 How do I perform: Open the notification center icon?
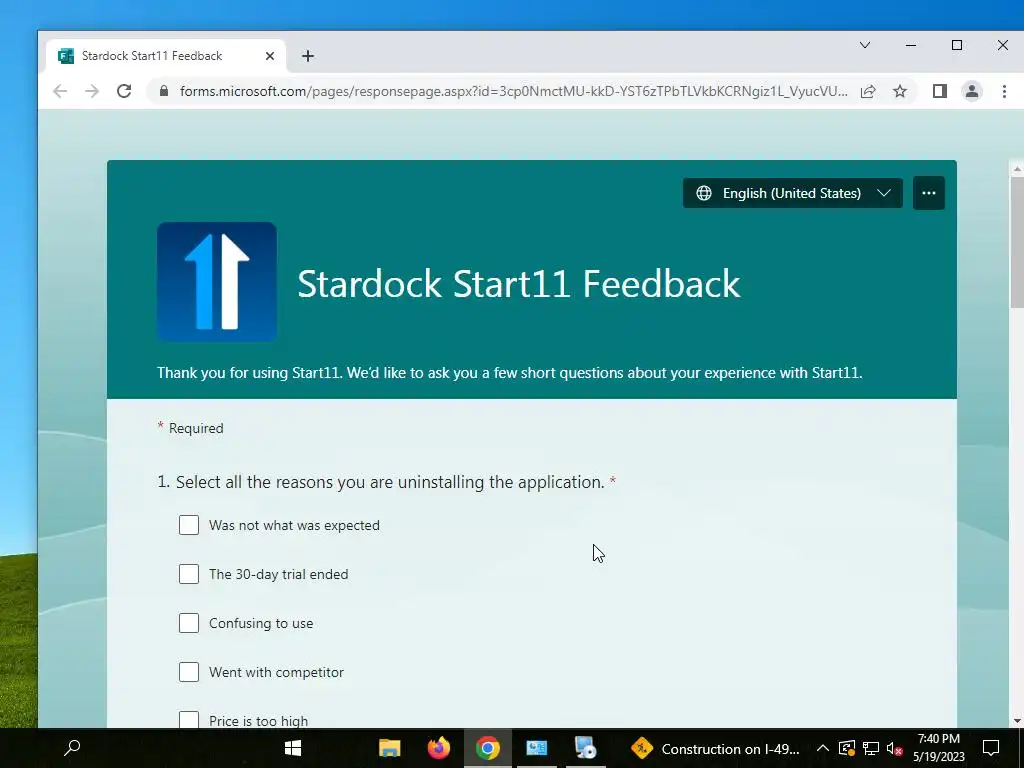coord(991,748)
